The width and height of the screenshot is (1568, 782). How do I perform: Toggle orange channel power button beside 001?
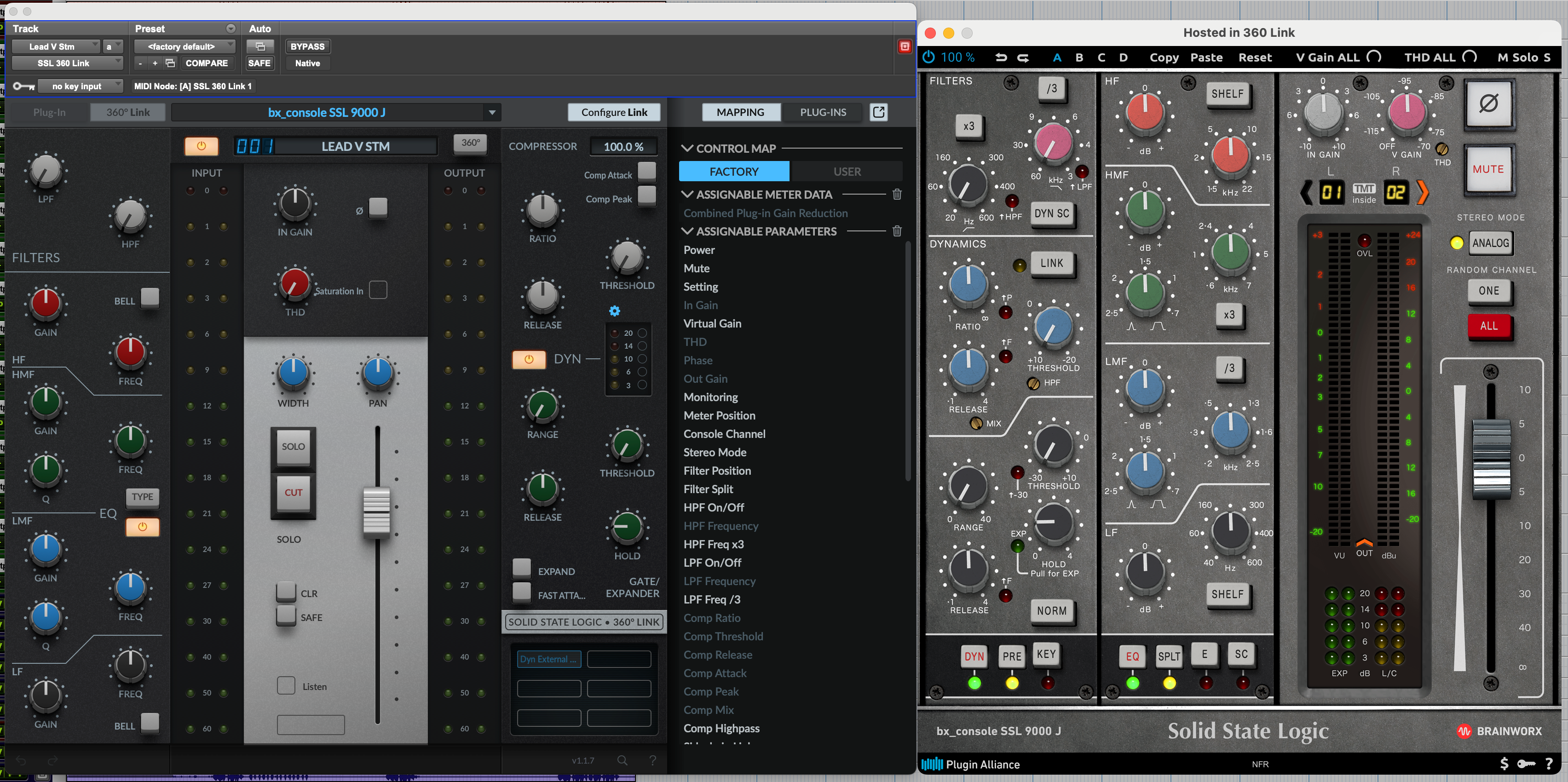(x=201, y=146)
